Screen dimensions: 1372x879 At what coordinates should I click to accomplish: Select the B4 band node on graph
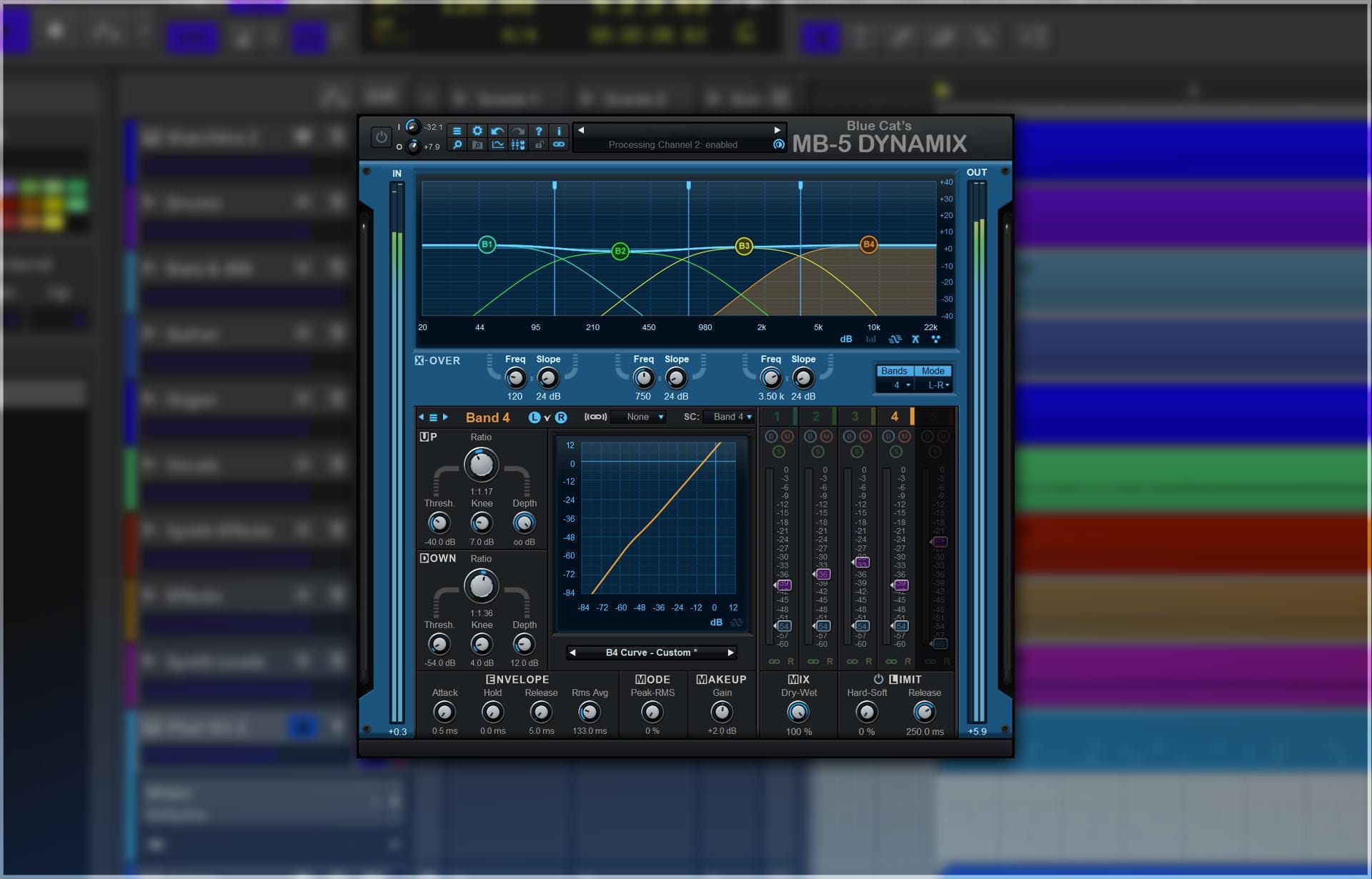(868, 244)
